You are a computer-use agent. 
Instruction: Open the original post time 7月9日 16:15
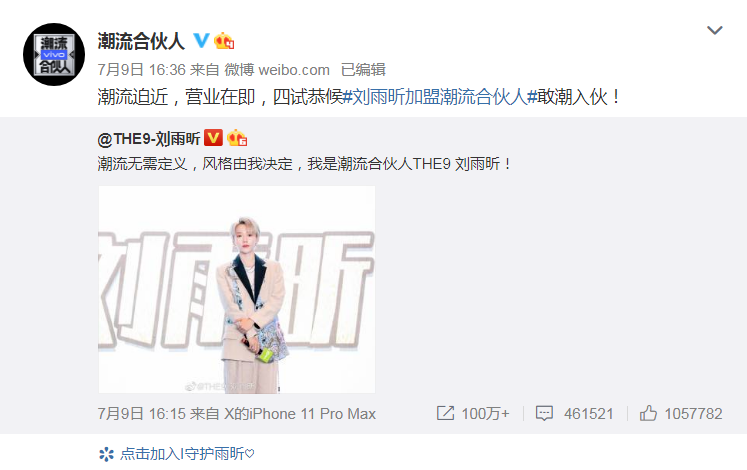point(141,414)
